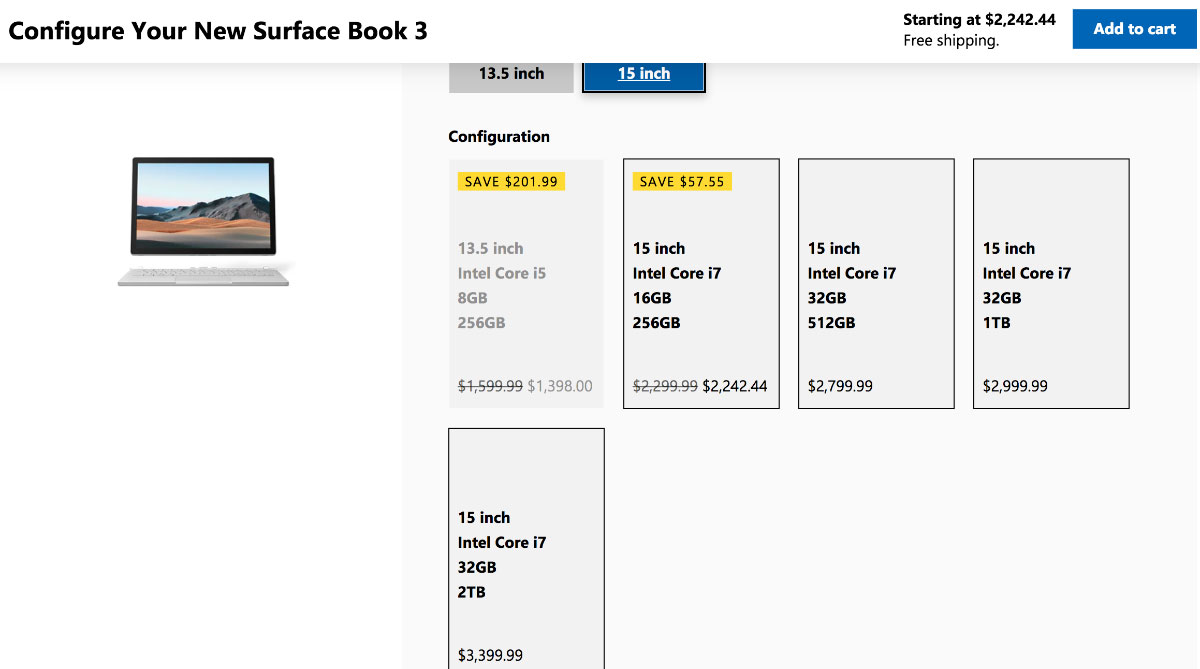Click the struck-through $2,299.99 price
1200x669 pixels.
coord(665,386)
